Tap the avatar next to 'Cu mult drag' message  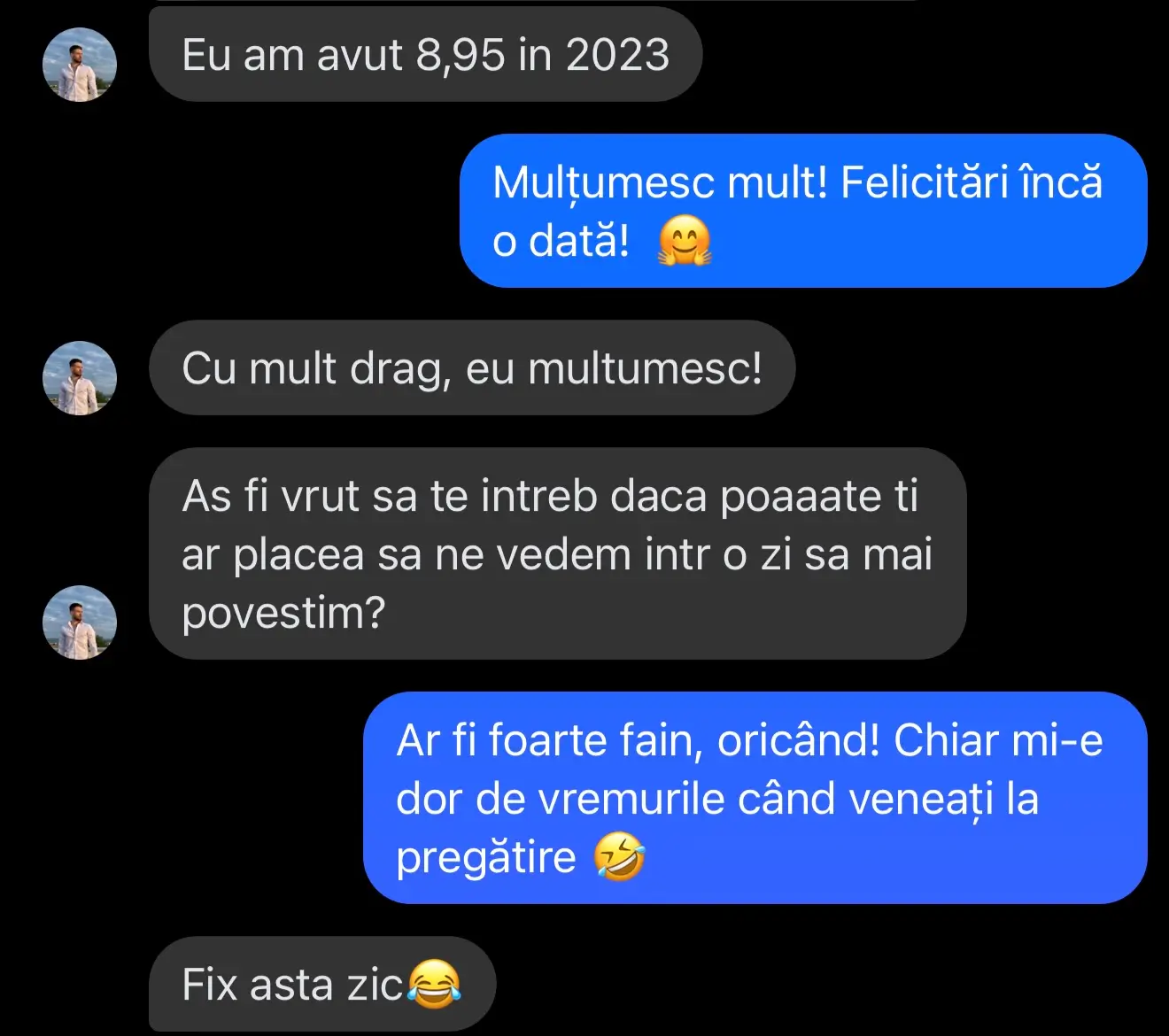pyautogui.click(x=80, y=378)
